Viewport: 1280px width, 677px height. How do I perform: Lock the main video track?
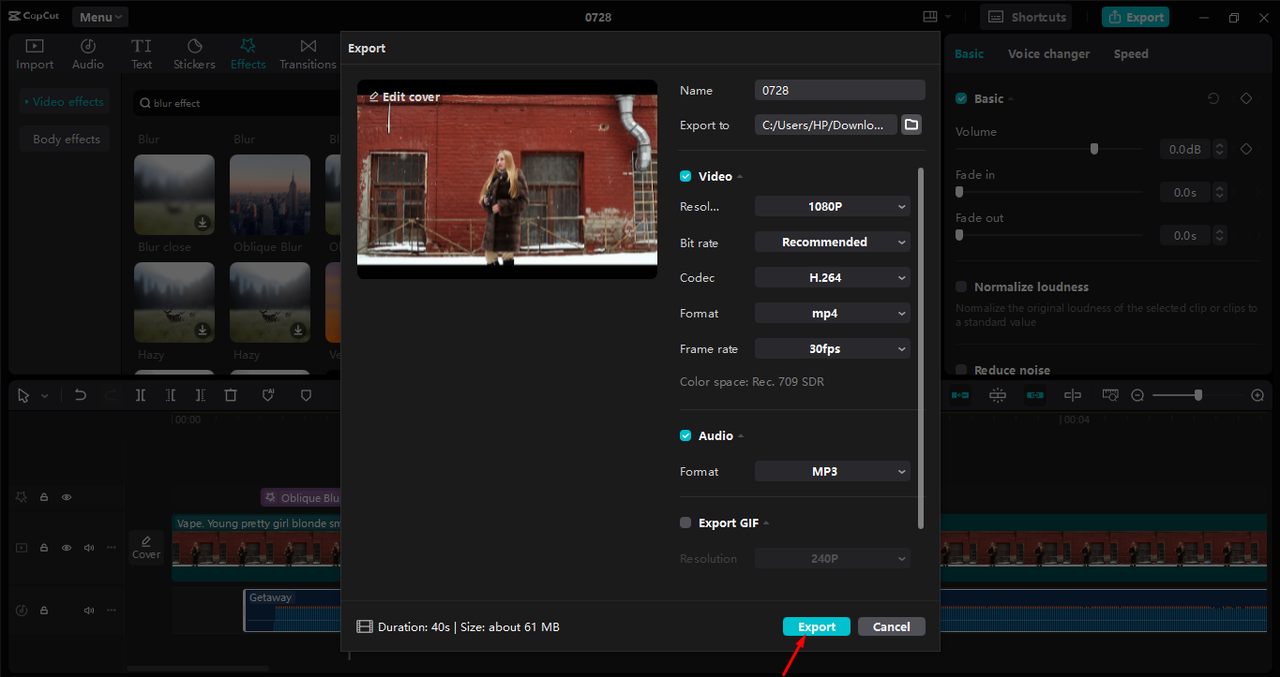(44, 548)
